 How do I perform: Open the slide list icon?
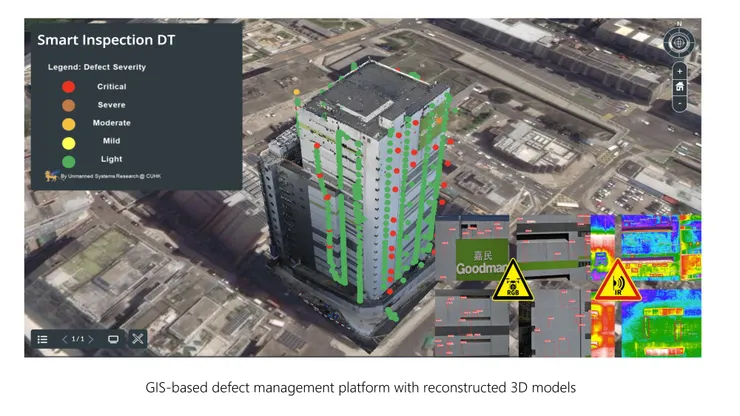[x=42, y=340]
